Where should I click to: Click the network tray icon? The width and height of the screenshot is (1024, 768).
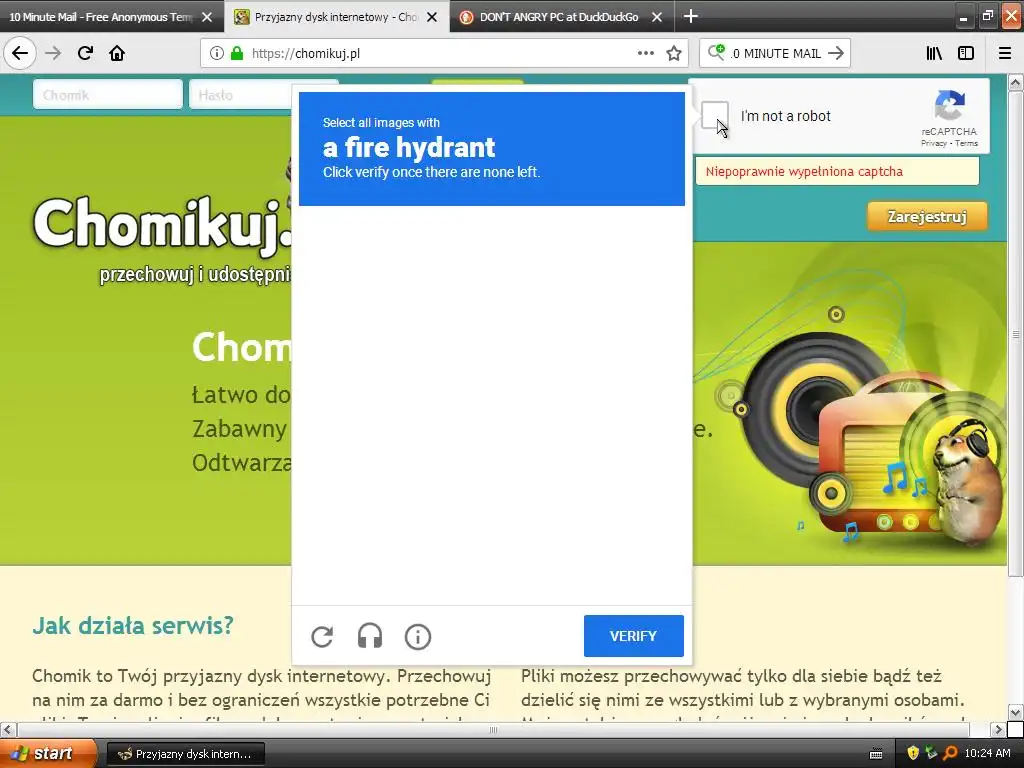pyautogui.click(x=931, y=753)
